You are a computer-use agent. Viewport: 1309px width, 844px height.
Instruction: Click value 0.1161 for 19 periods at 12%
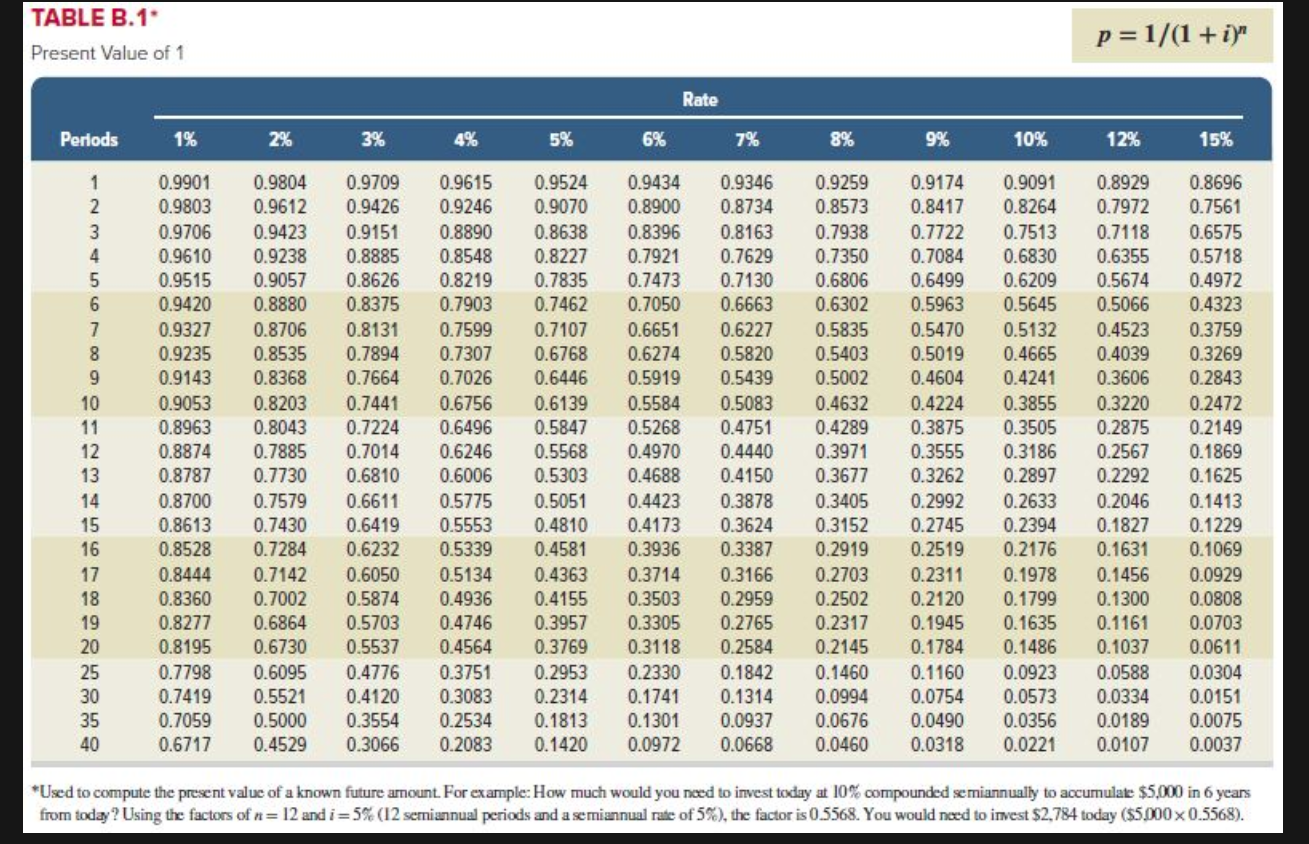pyautogui.click(x=1123, y=622)
